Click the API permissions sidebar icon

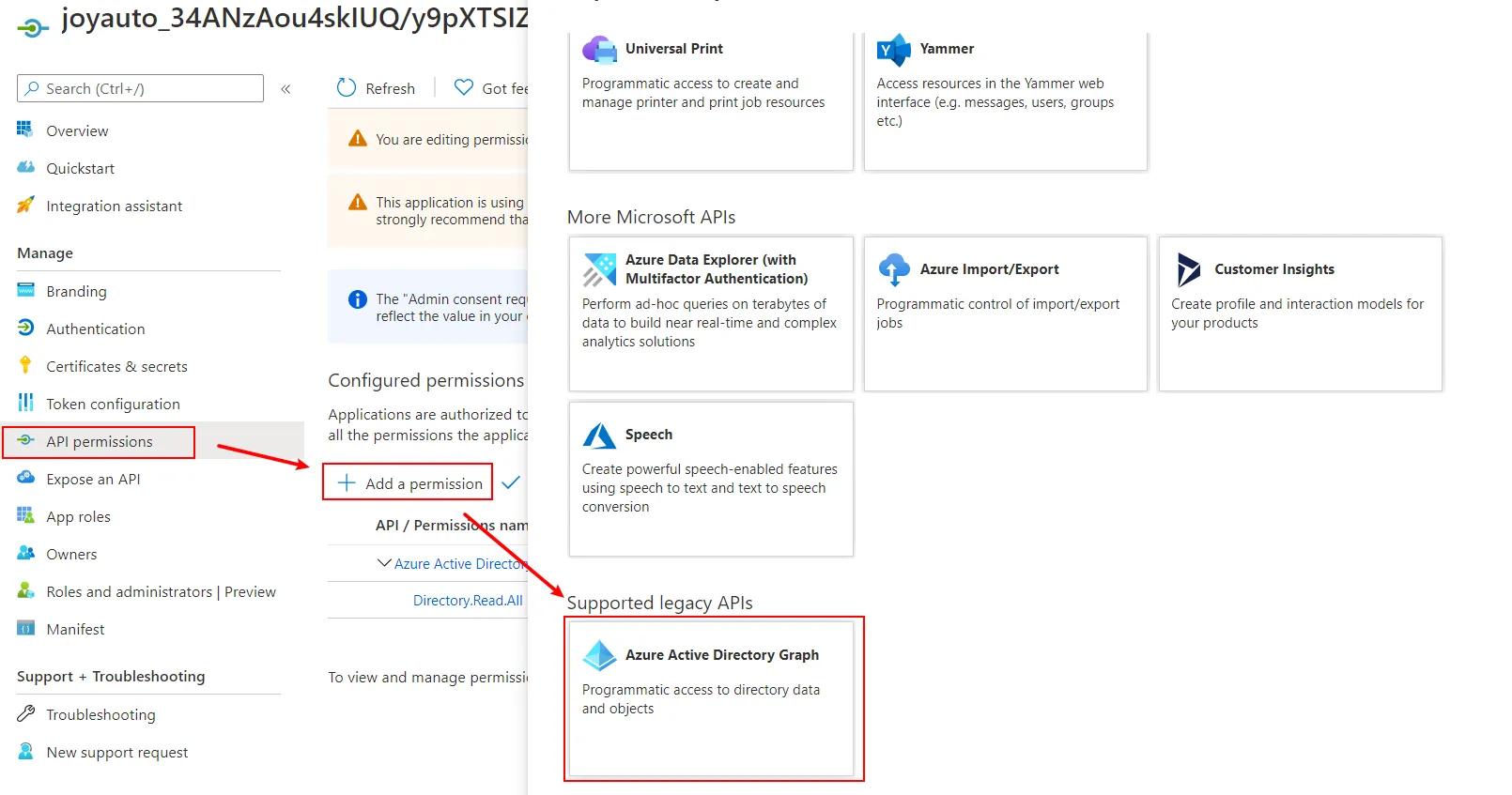tap(25, 440)
